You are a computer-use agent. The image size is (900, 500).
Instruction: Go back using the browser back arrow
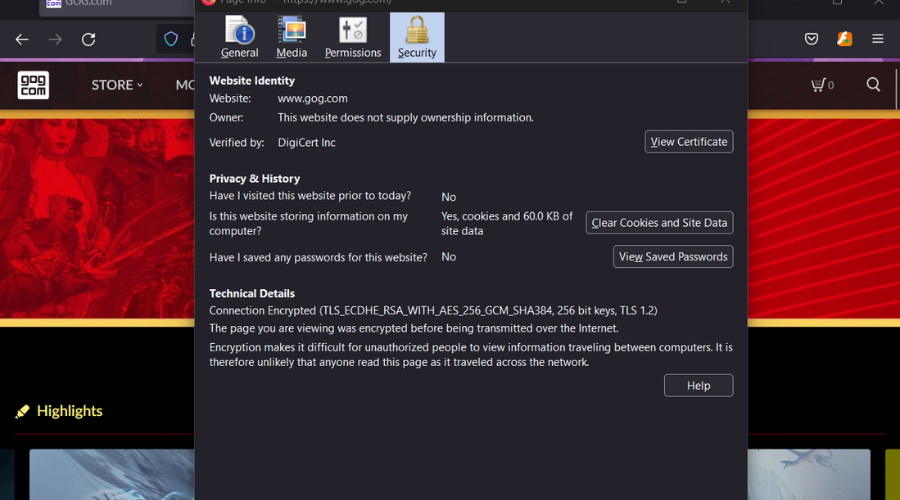[22, 40]
